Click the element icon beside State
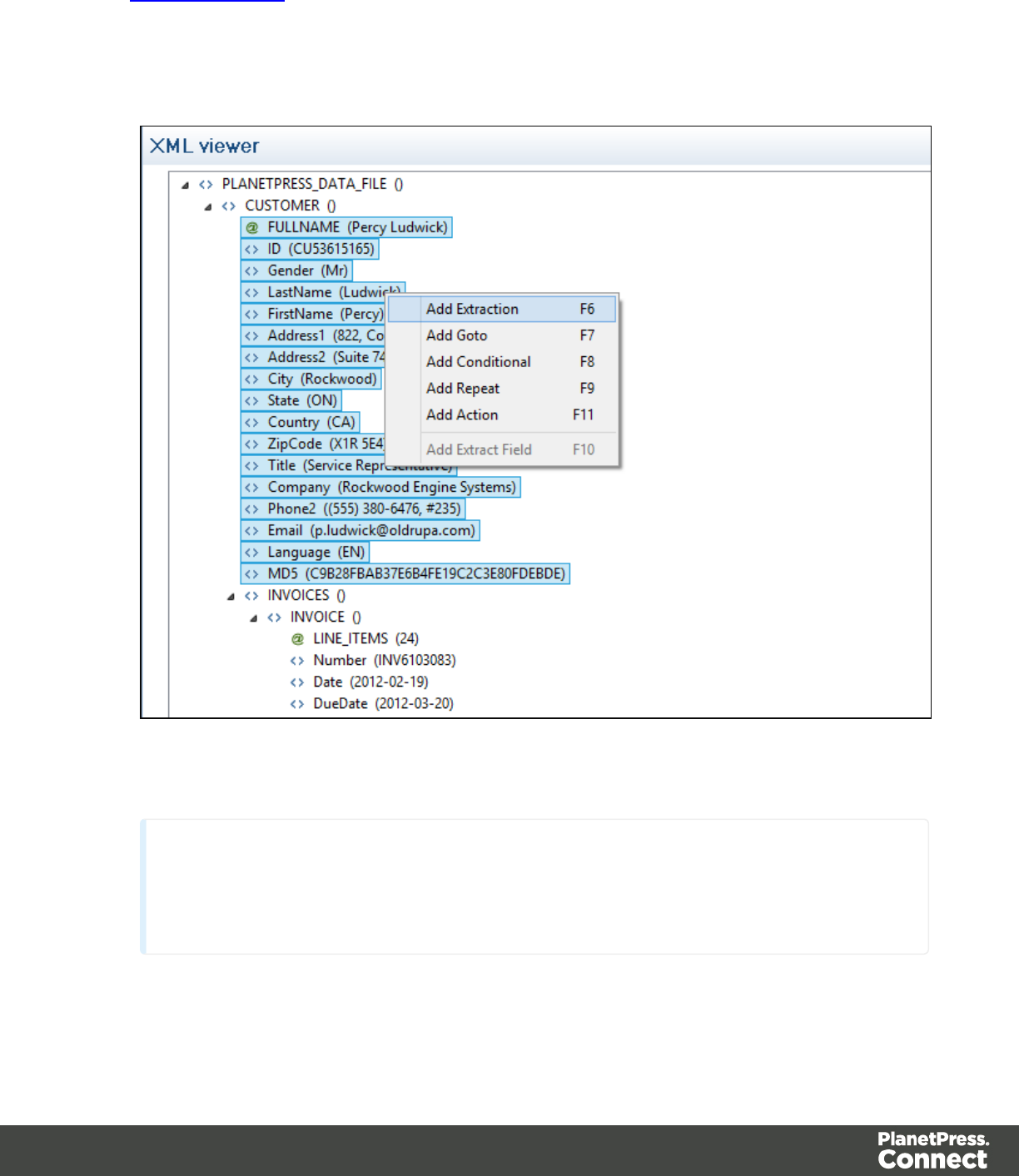The image size is (1019, 1176). (x=251, y=400)
